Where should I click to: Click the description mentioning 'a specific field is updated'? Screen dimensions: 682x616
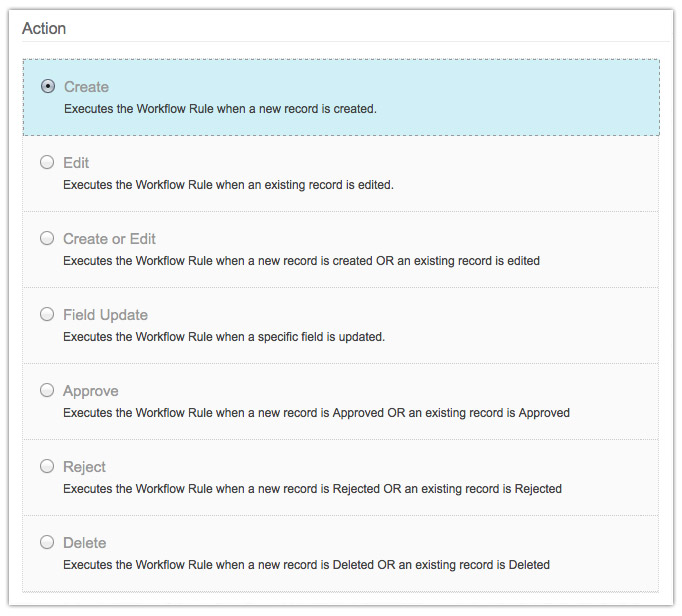coord(224,336)
